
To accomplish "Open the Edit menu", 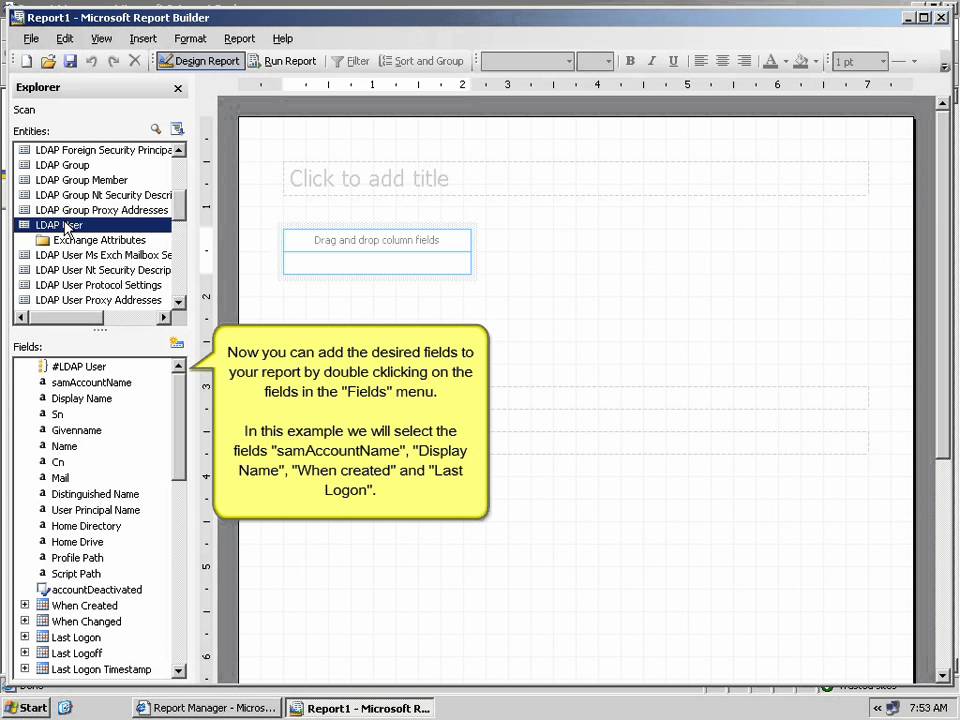I will [x=64, y=39].
